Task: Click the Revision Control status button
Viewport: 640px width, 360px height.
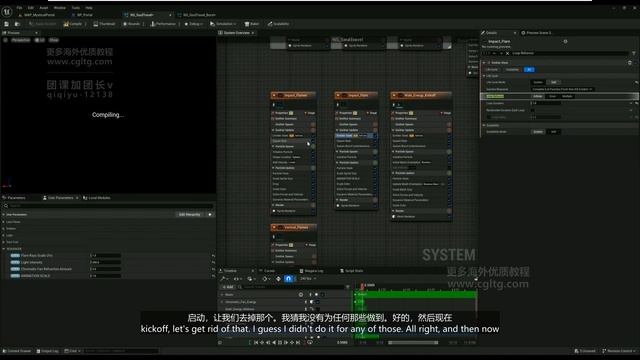Action: (618, 351)
